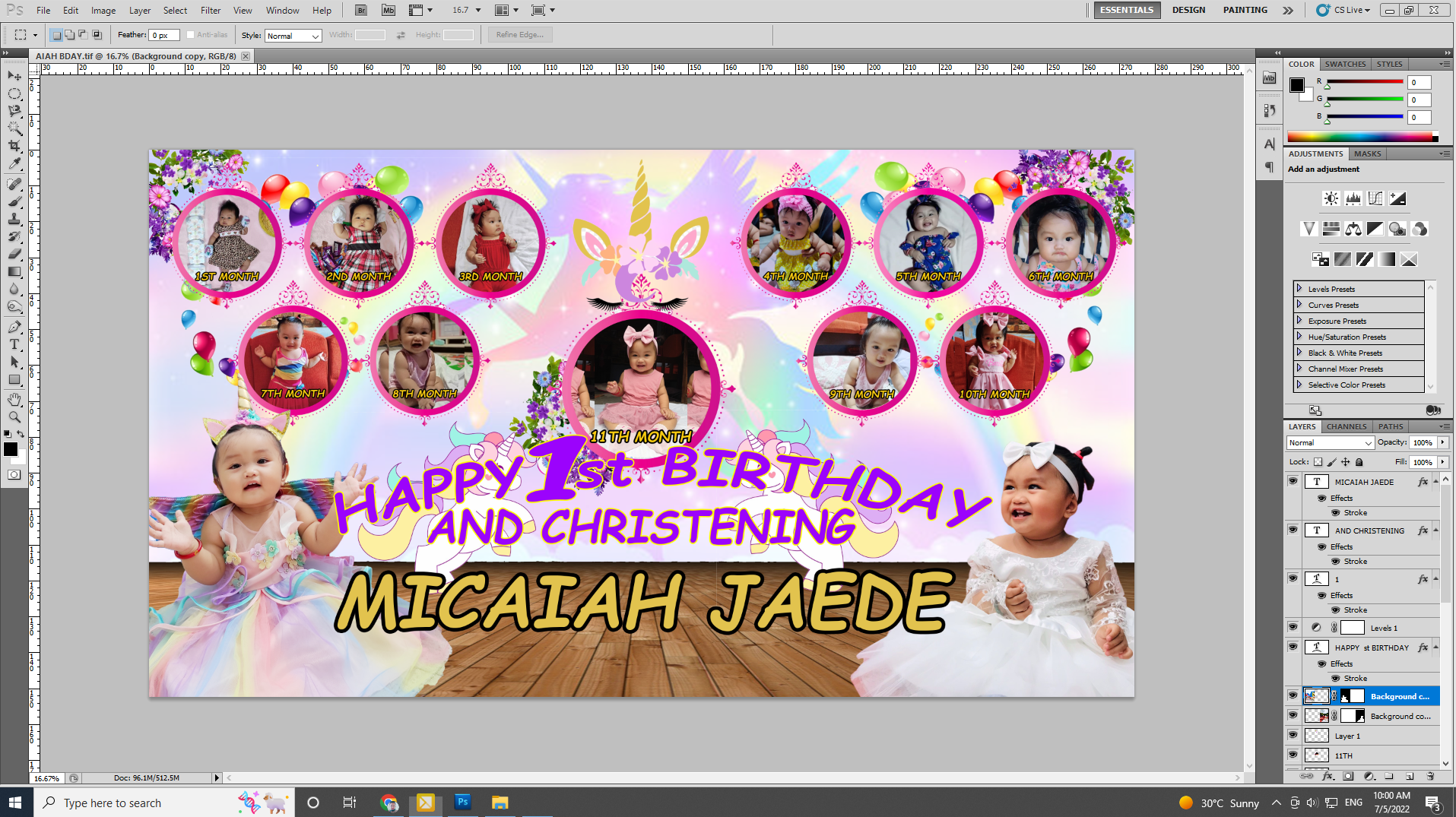Hide the AND CHRISTENING layer
This screenshot has height=817, width=1456.
1293,530
